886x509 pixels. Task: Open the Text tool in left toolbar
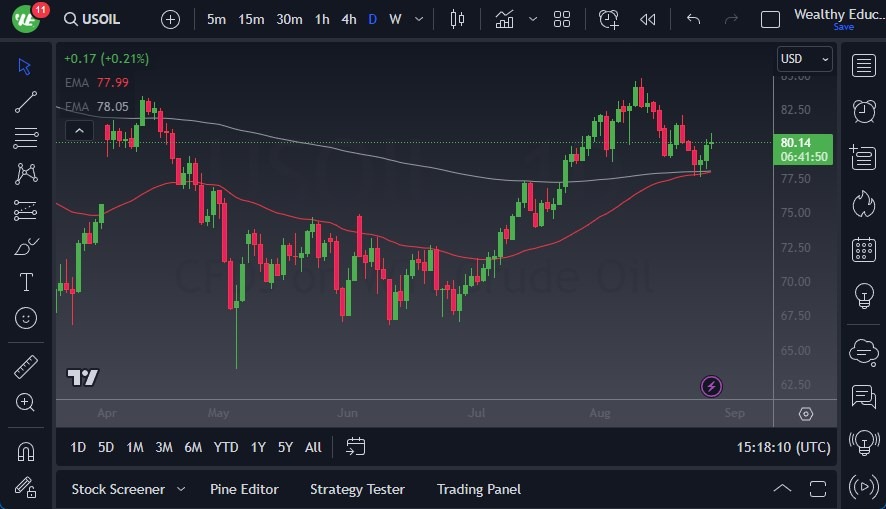click(x=26, y=282)
